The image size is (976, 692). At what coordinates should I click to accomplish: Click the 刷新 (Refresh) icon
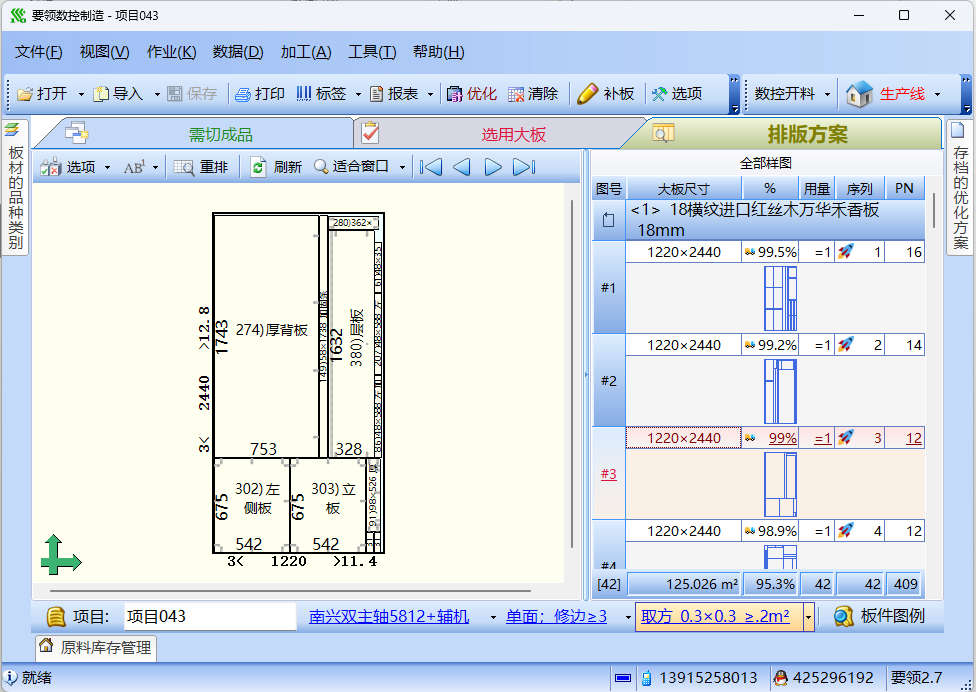[259, 167]
